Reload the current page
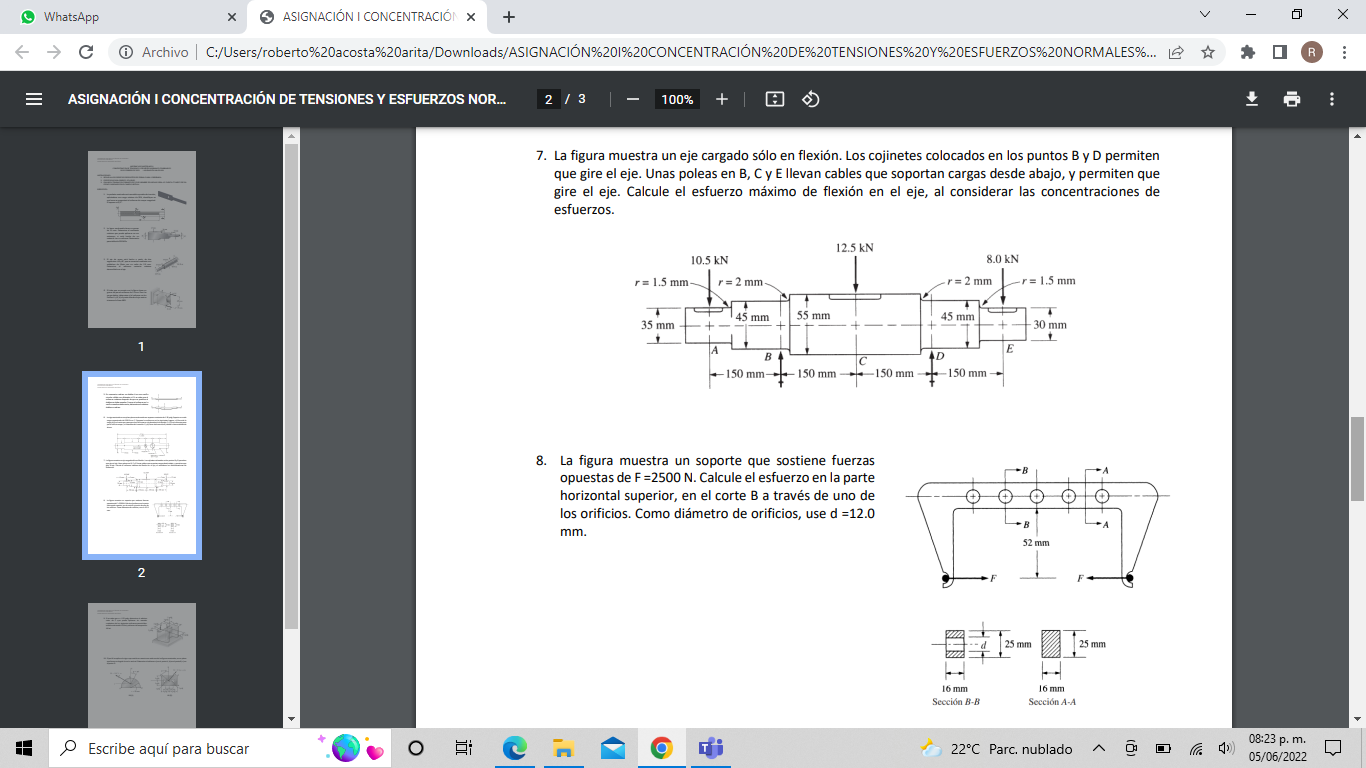This screenshot has width=1366, height=768. point(86,52)
